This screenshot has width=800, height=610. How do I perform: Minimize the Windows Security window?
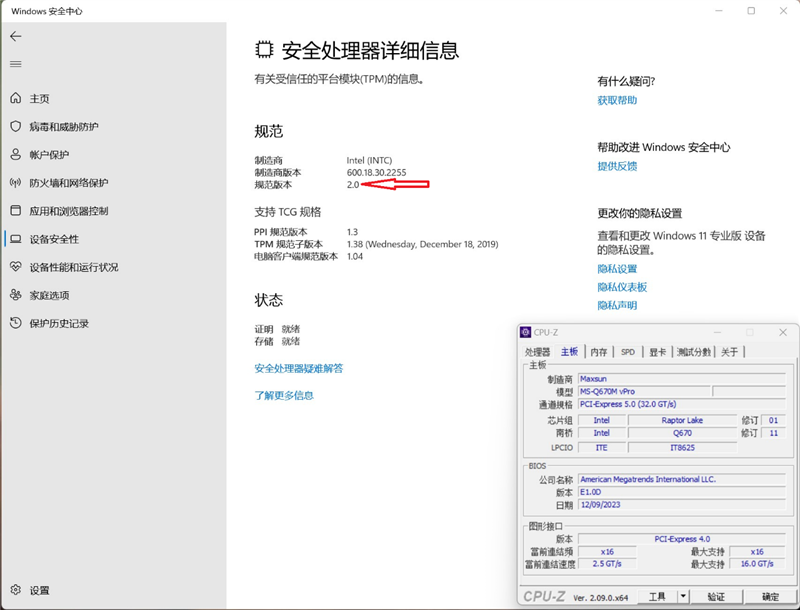(x=719, y=11)
